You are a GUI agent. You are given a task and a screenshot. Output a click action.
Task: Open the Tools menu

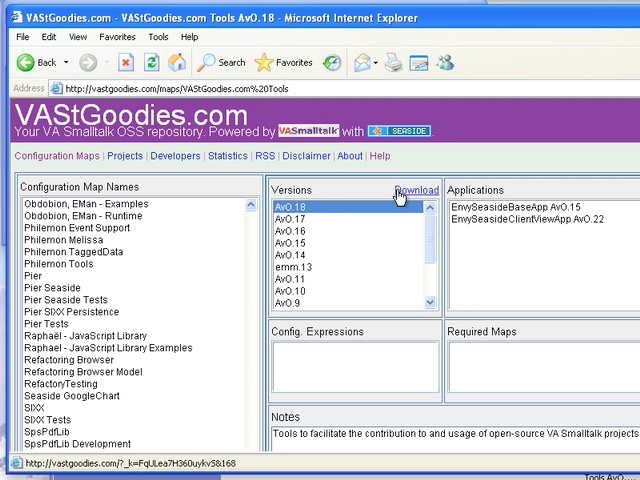pos(158,37)
